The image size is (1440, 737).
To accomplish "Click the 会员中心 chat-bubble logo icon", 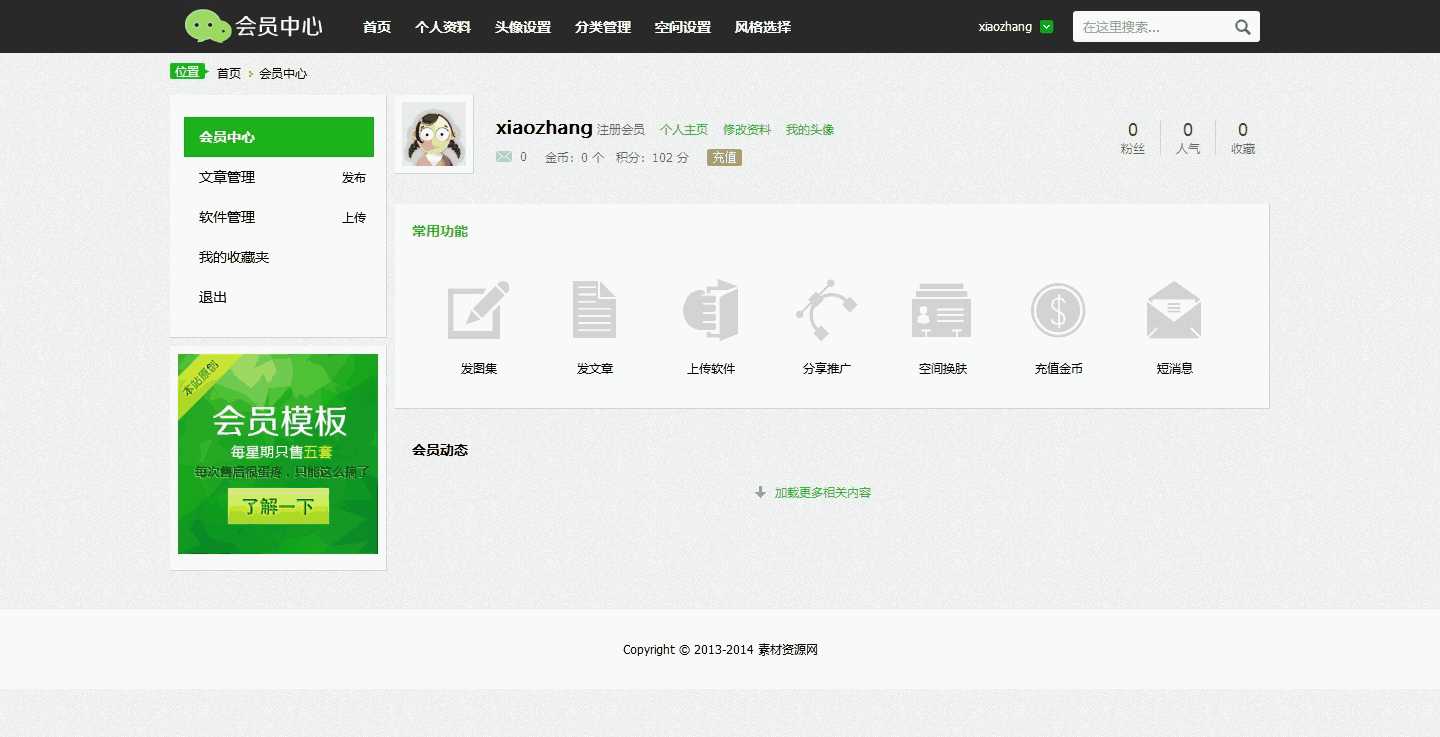I will pyautogui.click(x=205, y=25).
